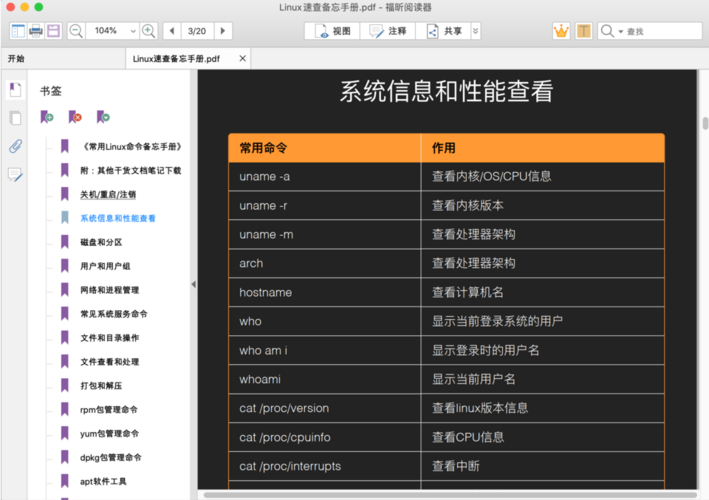Open bookmark 文件查看和处理
The image size is (709, 500).
point(109,362)
